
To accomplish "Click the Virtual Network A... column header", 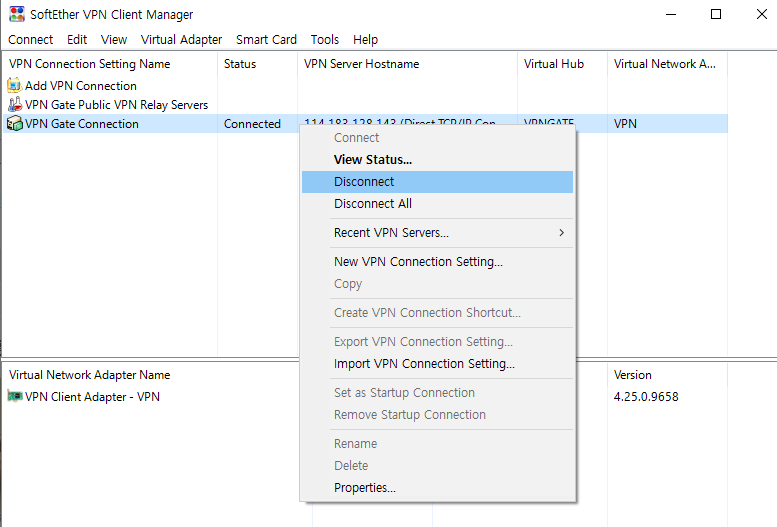I will click(667, 64).
